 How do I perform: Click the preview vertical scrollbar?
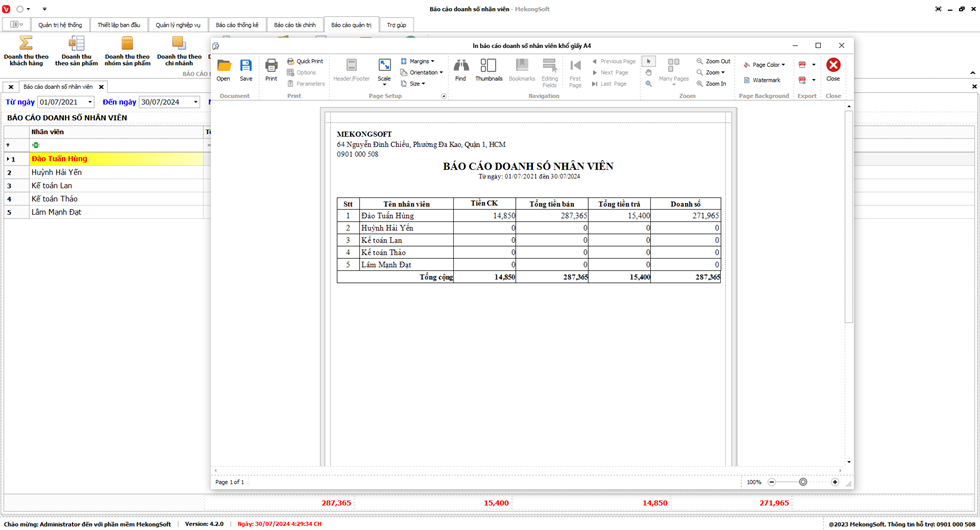coord(849,217)
